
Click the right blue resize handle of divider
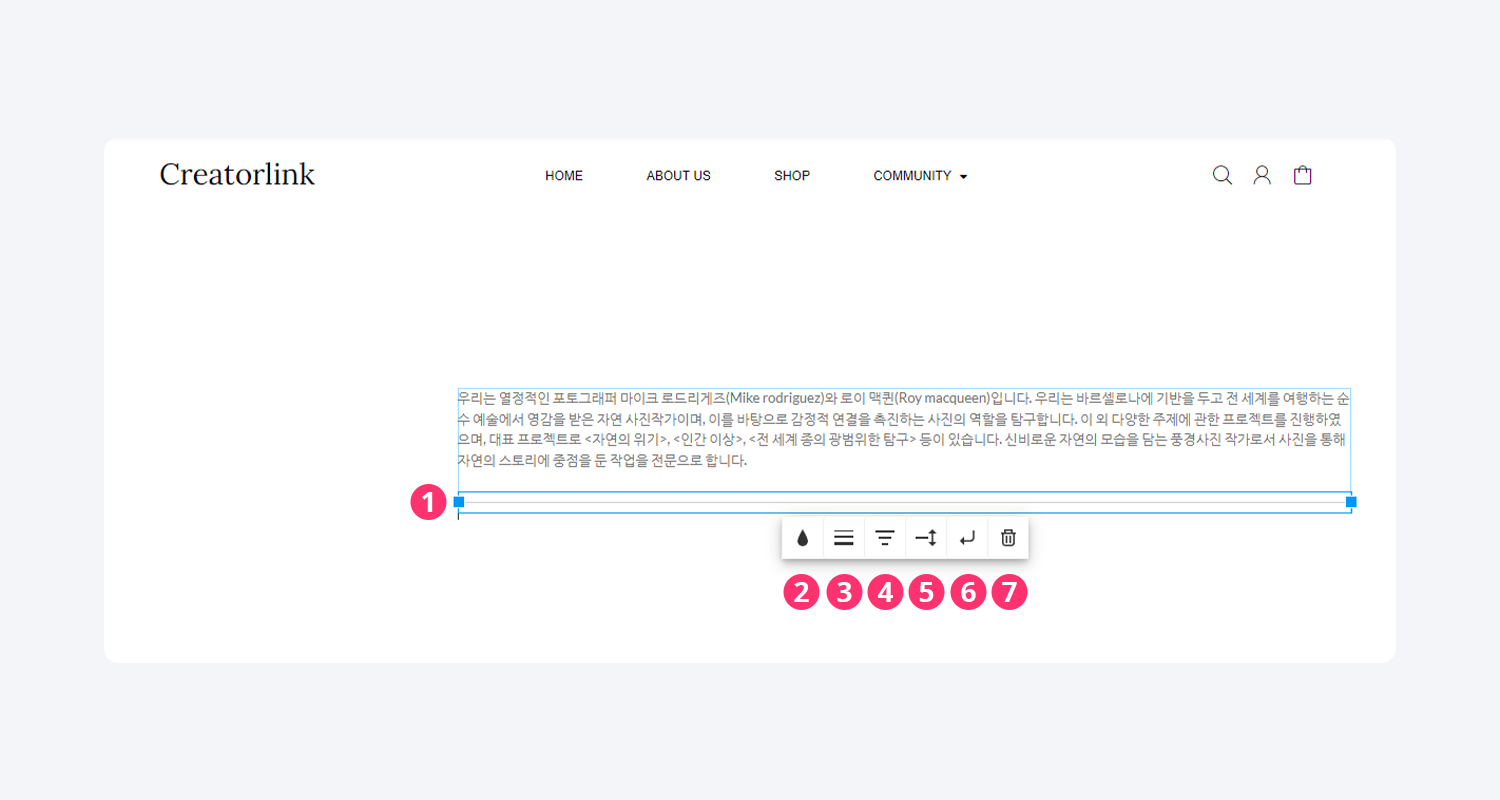pos(1351,501)
